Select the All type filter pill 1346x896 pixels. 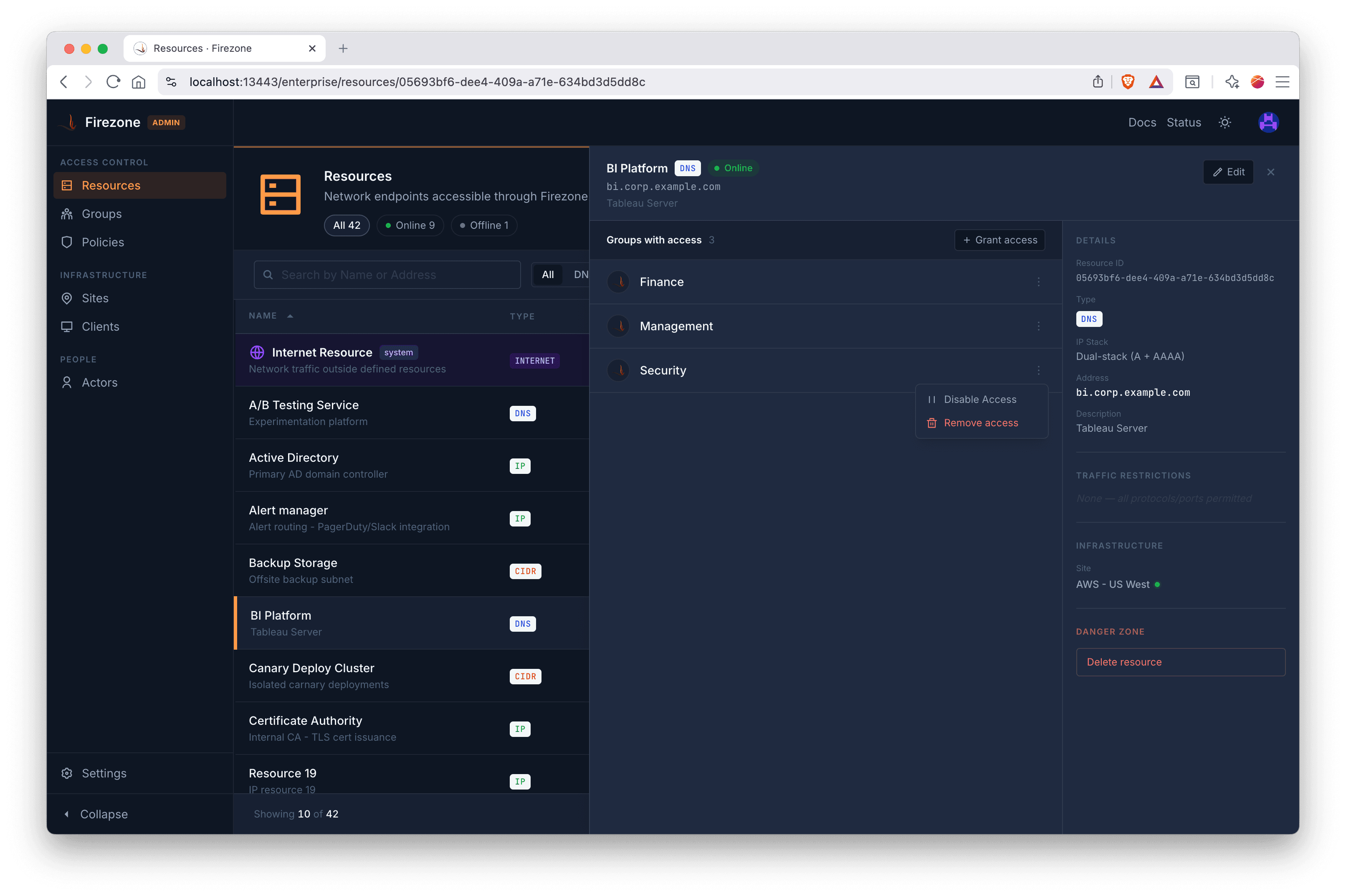pos(547,274)
